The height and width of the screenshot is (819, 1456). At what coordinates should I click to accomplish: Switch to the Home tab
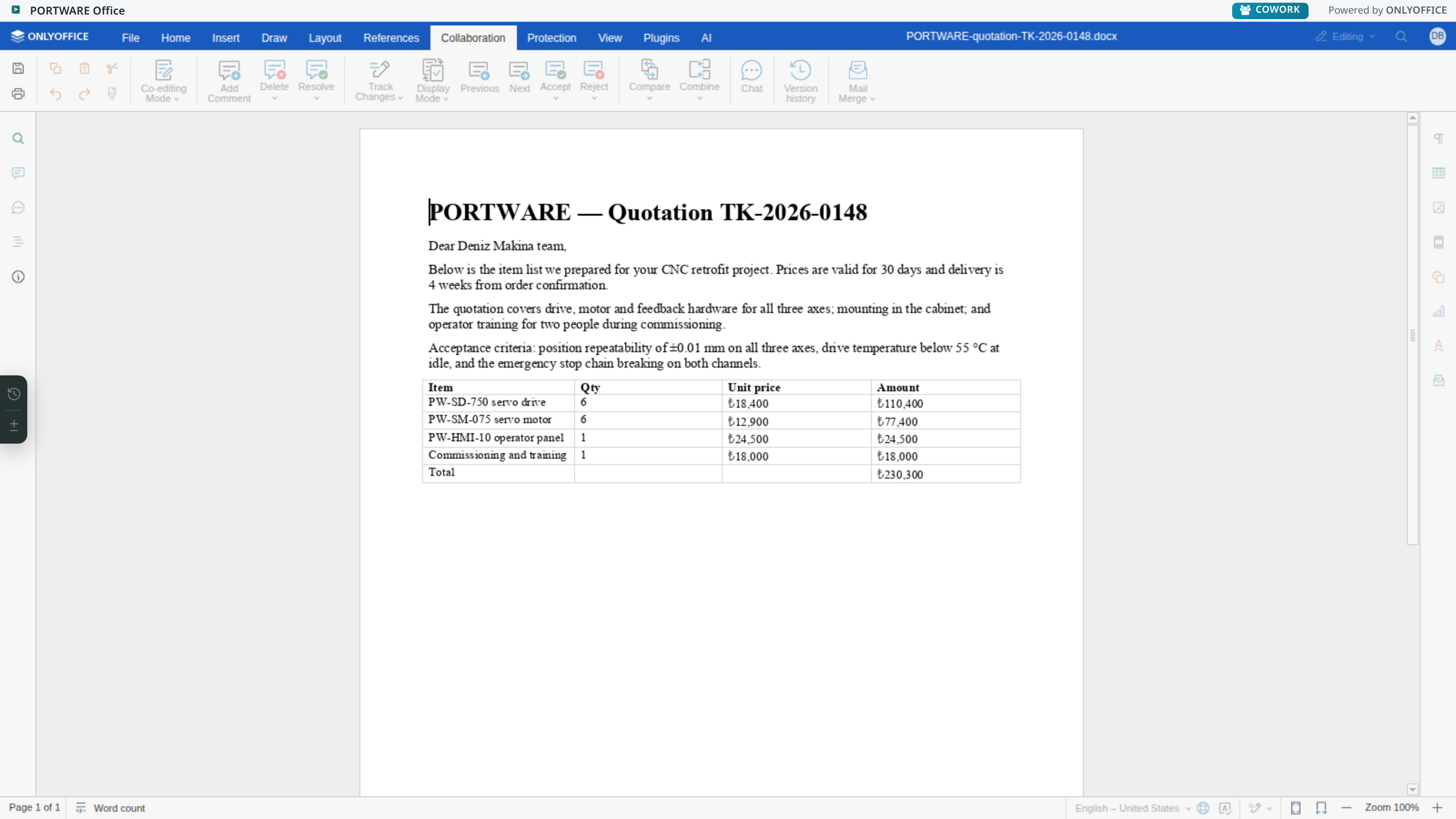175,38
